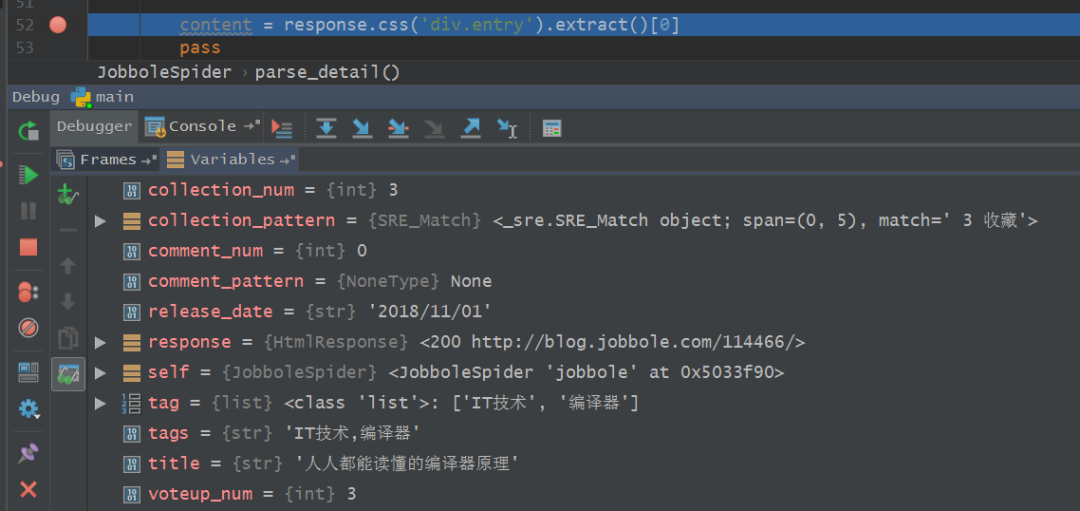Viewport: 1080px width, 511px height.
Task: Rerun the main debug session
Action: [28, 129]
